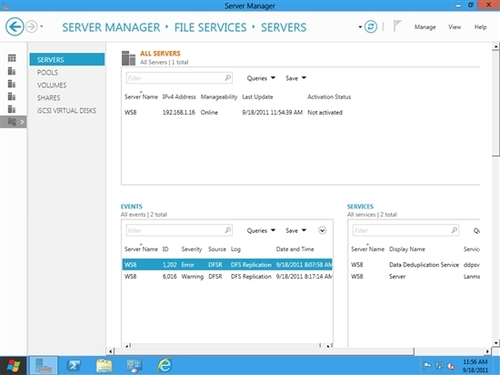Open the Dashboard icon in left sidebar
The width and height of the screenshot is (500, 375).
coord(12,58)
